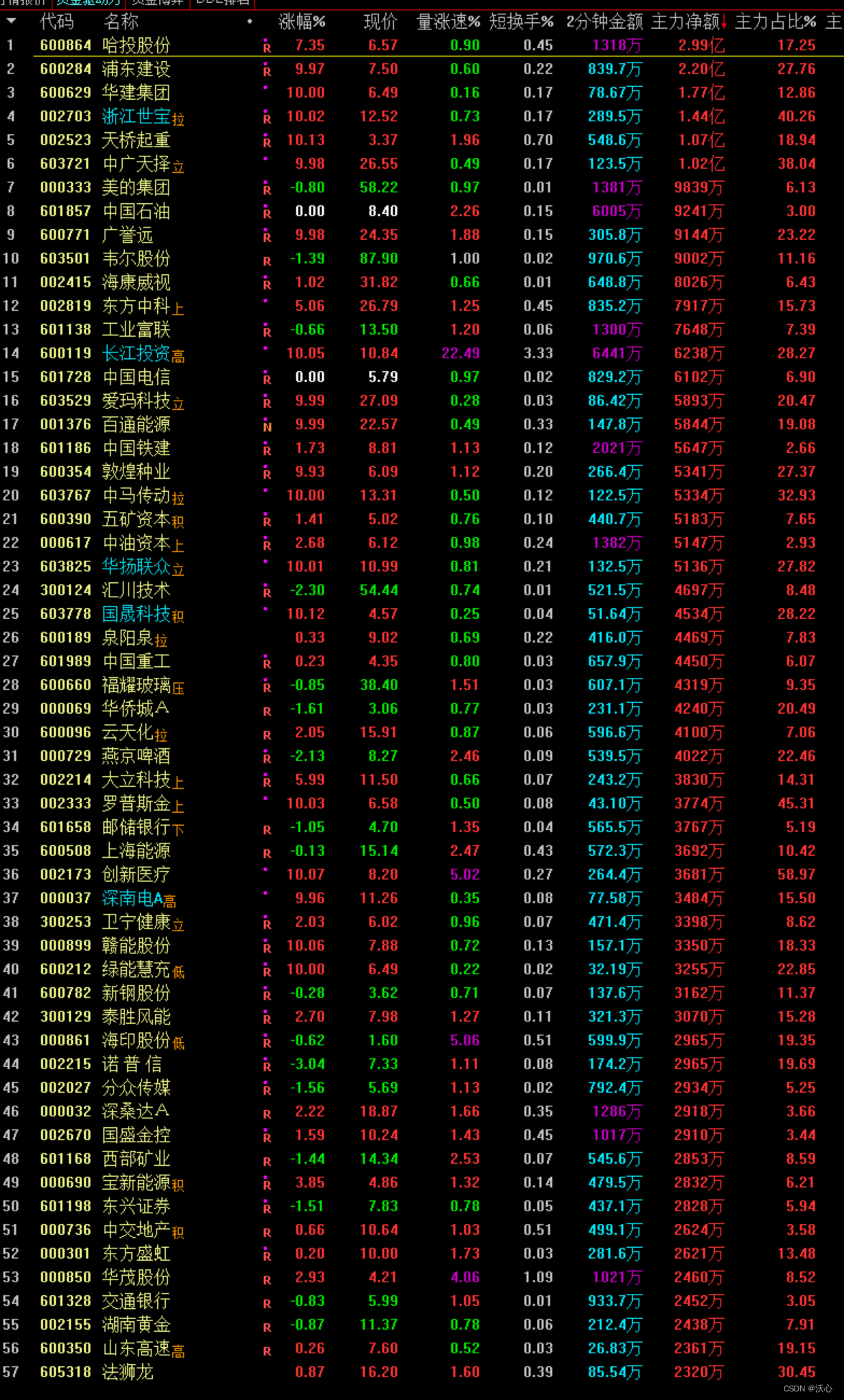This screenshot has height=1400, width=844.
Task: Click the R marker on 燕京啤酒 row
Action: click(x=267, y=759)
